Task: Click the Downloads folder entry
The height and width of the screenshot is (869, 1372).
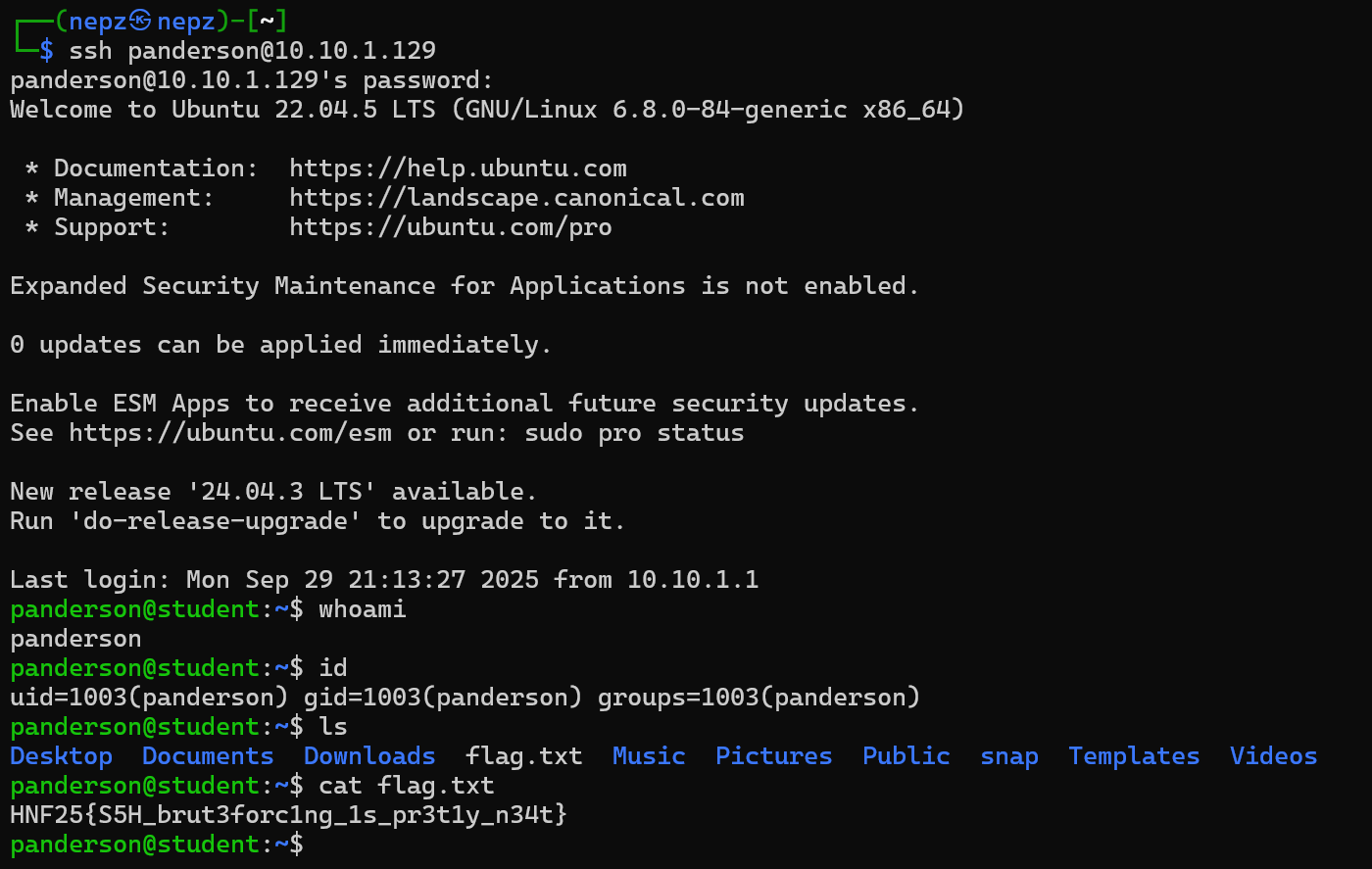Action: click(x=369, y=756)
